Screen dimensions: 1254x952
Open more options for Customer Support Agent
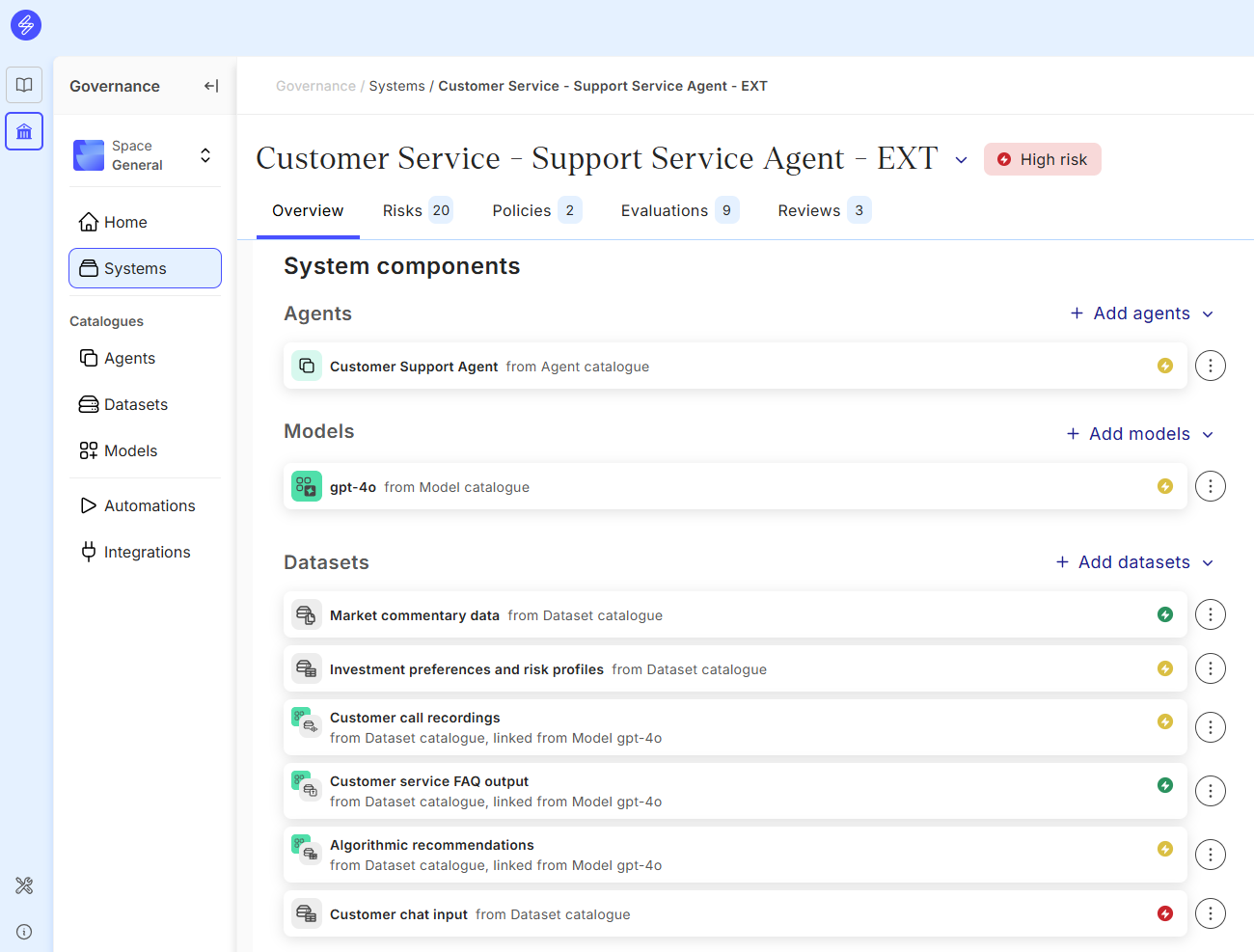click(x=1210, y=366)
